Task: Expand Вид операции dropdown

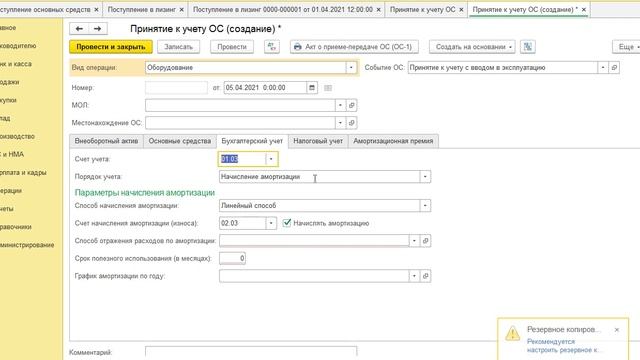Action: pos(351,68)
